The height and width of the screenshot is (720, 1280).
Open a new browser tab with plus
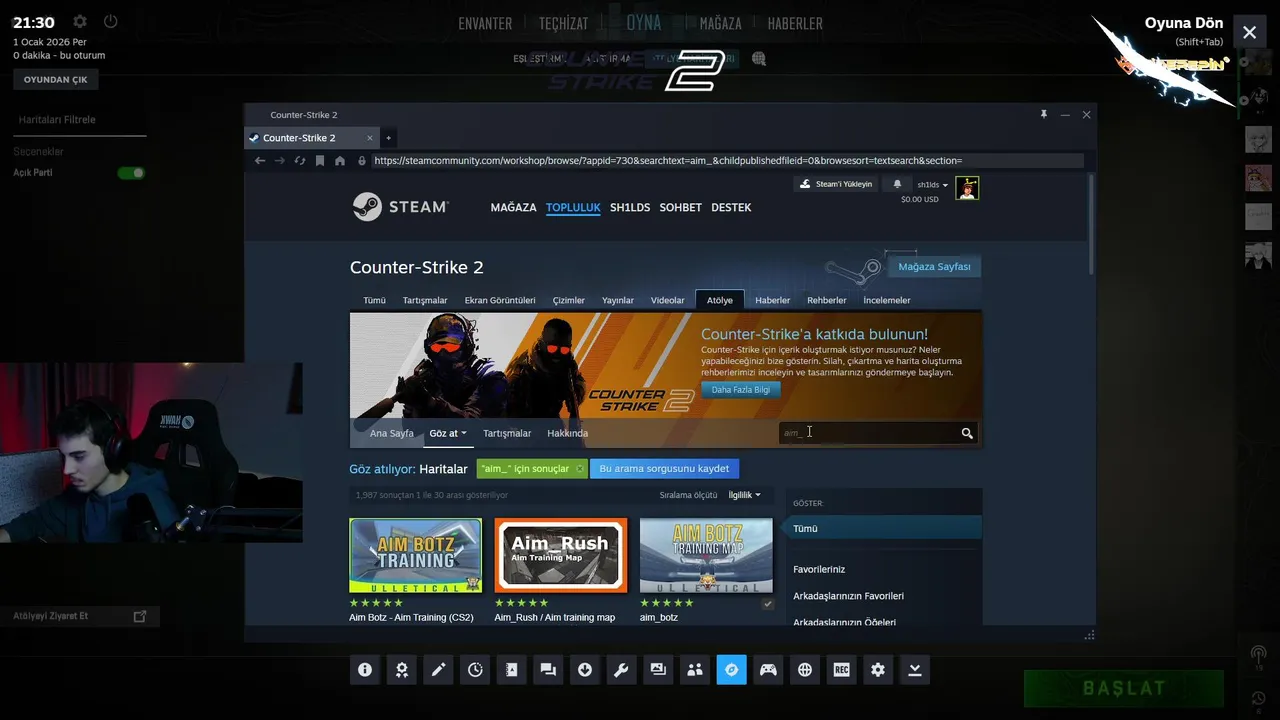388,138
